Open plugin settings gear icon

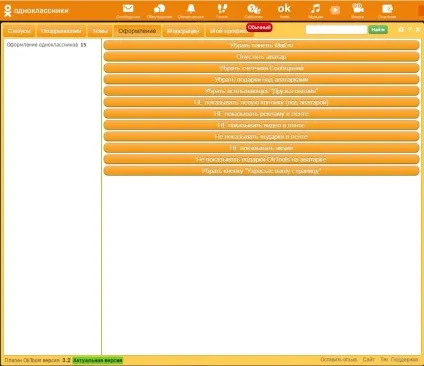tap(401, 30)
